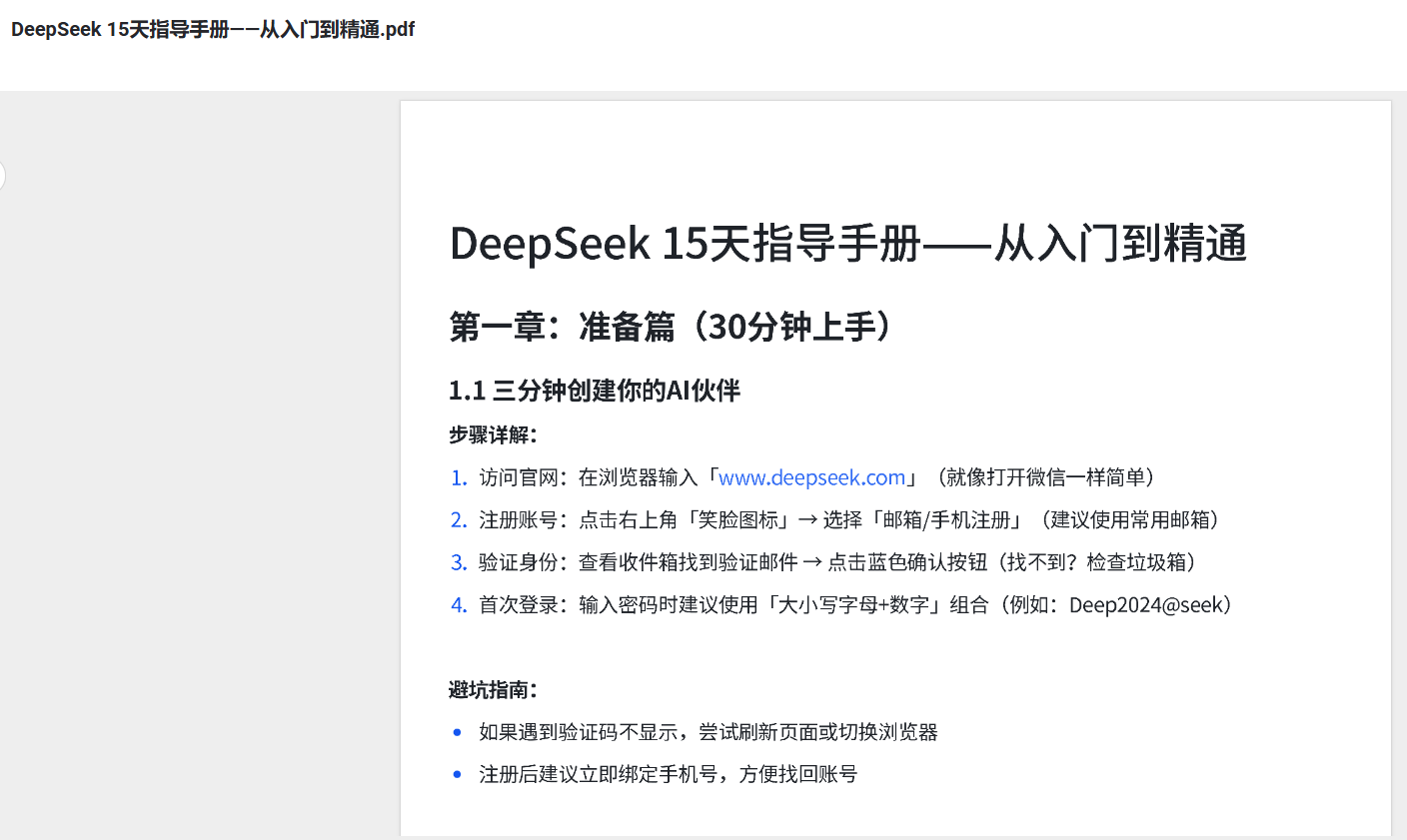Viewport: 1407px width, 840px height.
Task: Click the main document title 'DeepSeek 15天指导手册'
Action: tap(847, 244)
